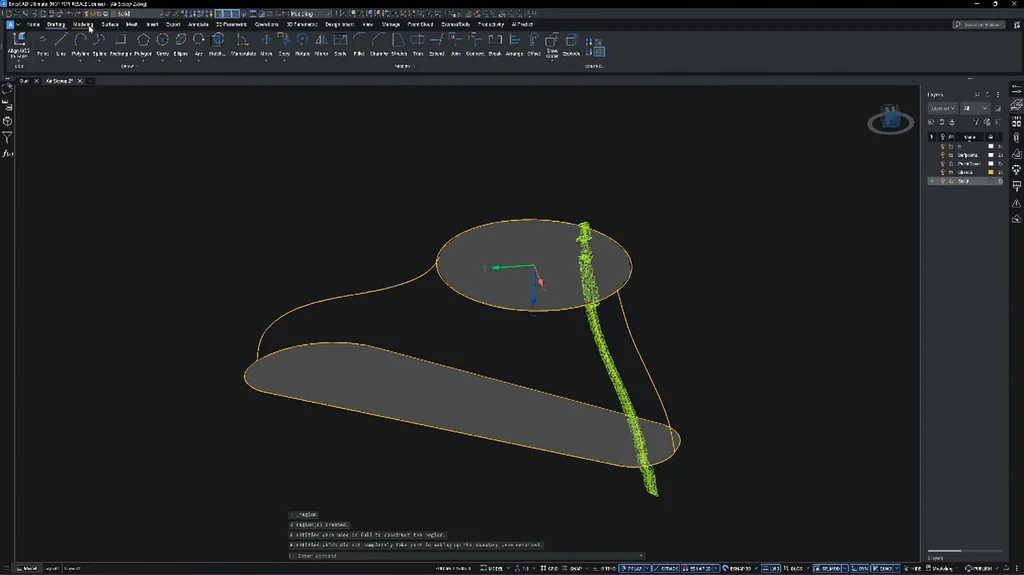Open the 'All' filter dropdown in Layers panel
This screenshot has width=1024, height=575.
(x=975, y=108)
